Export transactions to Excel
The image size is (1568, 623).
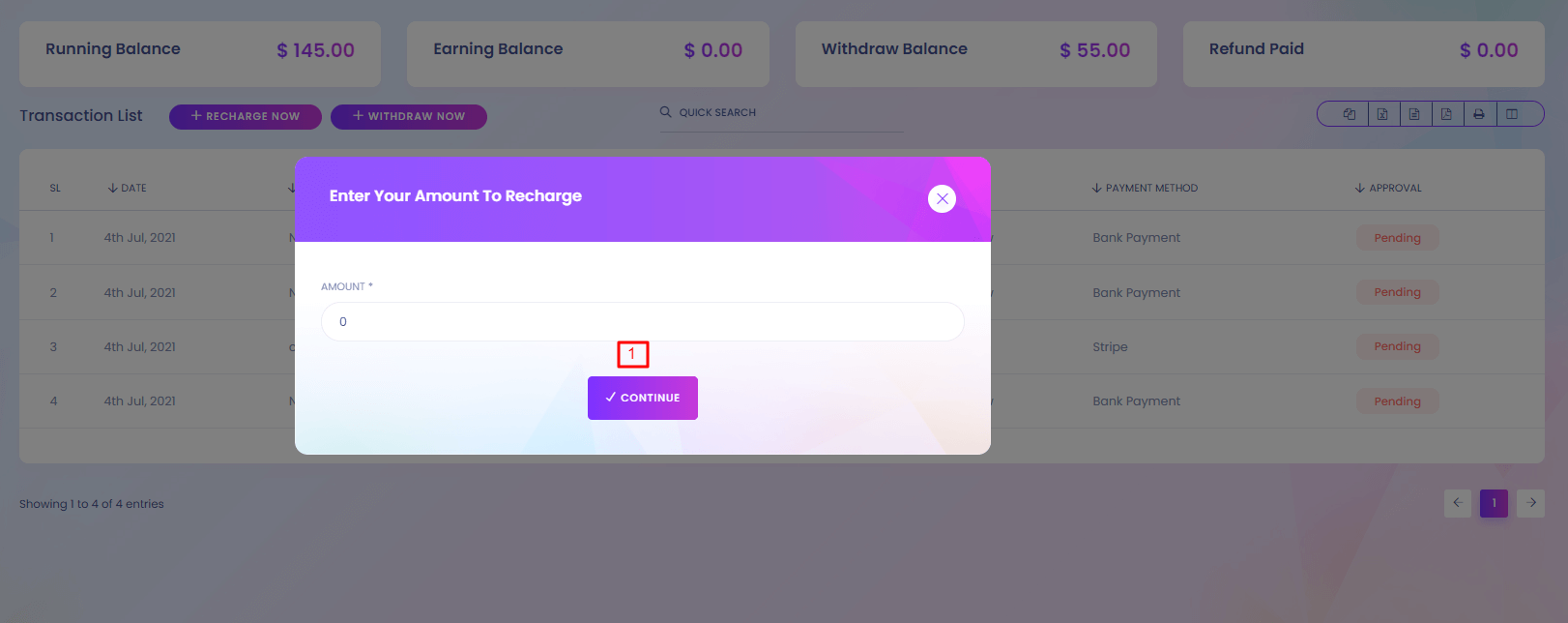coord(1382,114)
